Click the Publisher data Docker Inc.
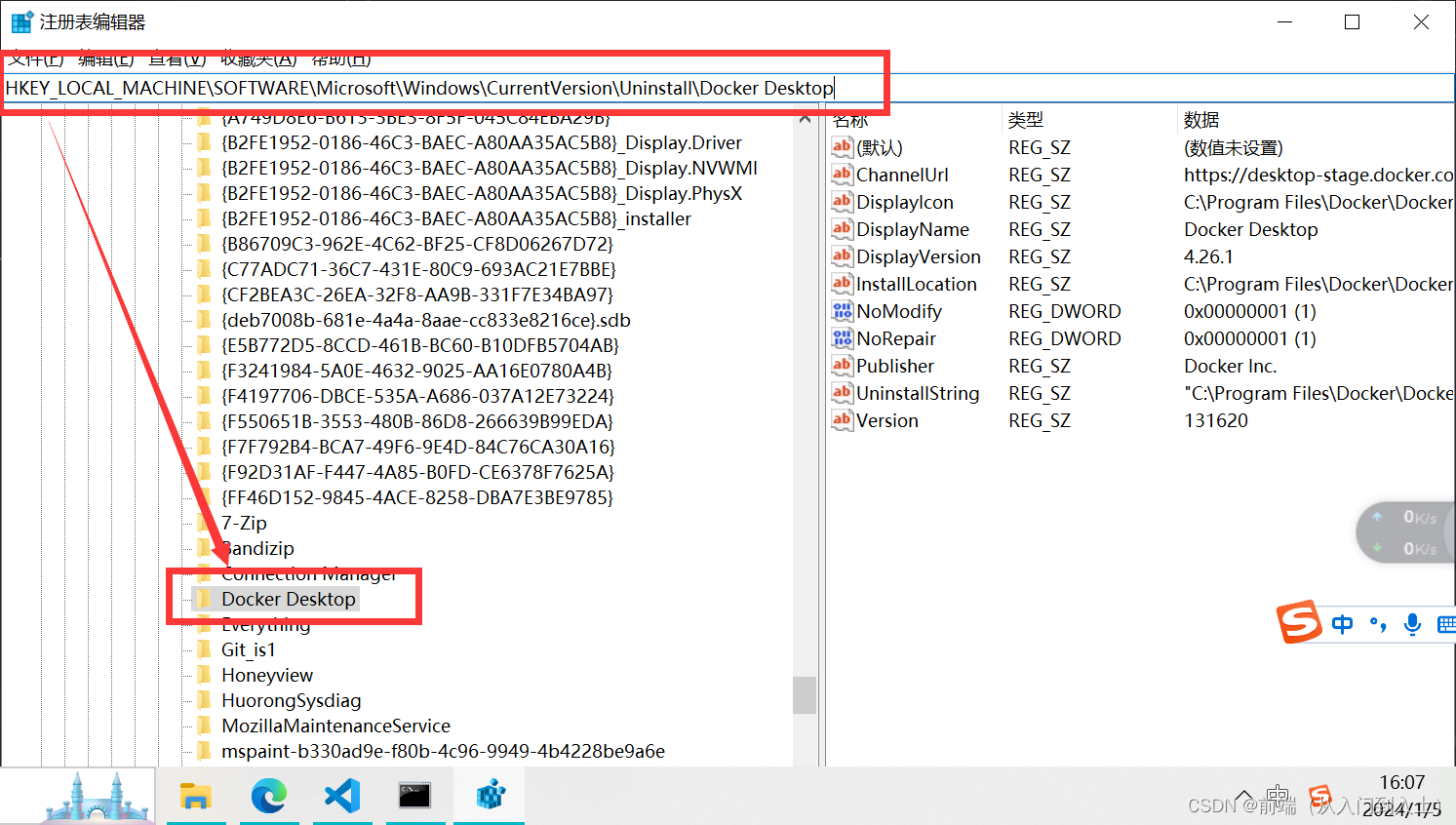Screen dimensions: 1456x825 pos(1231,366)
